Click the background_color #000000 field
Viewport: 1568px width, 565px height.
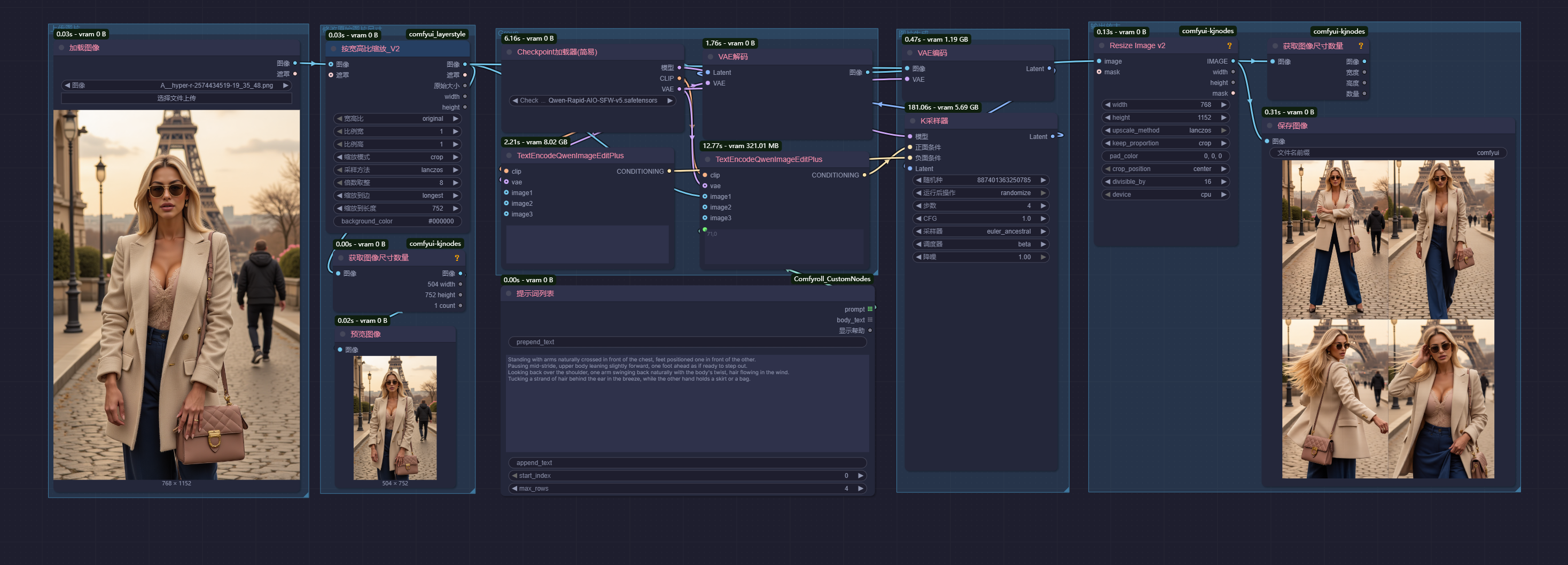click(x=397, y=221)
